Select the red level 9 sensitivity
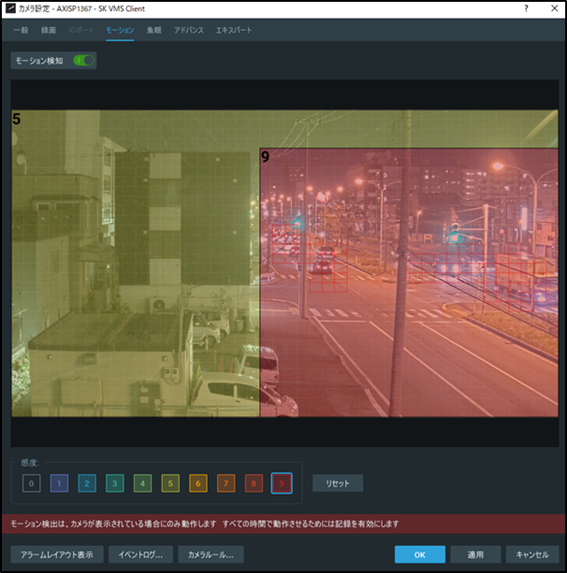 click(x=281, y=483)
